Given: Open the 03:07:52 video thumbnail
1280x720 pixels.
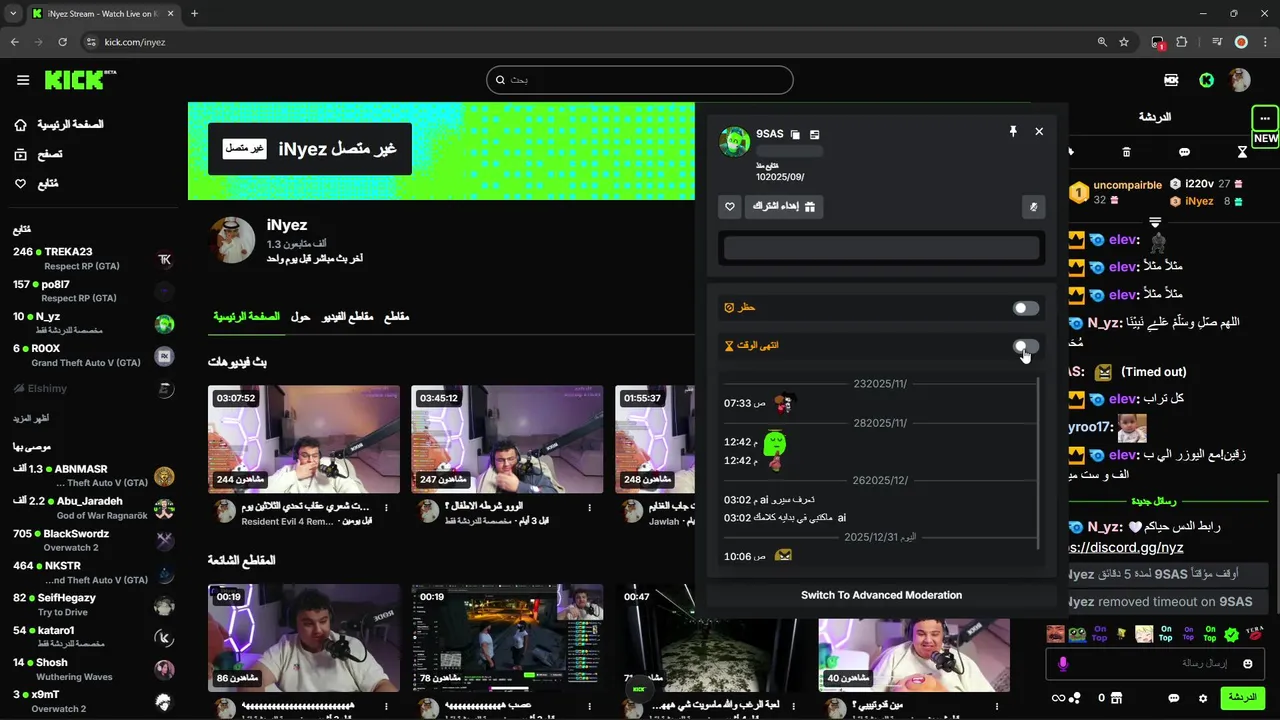Looking at the screenshot, I should click(x=304, y=439).
